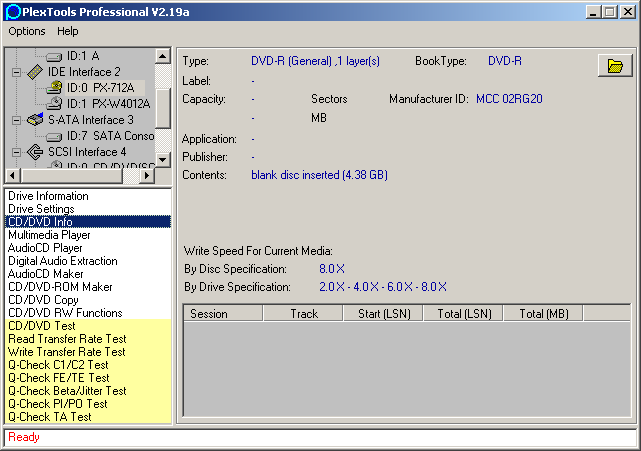
Task: Select the IDE Interface 2 label
Action: point(84,72)
